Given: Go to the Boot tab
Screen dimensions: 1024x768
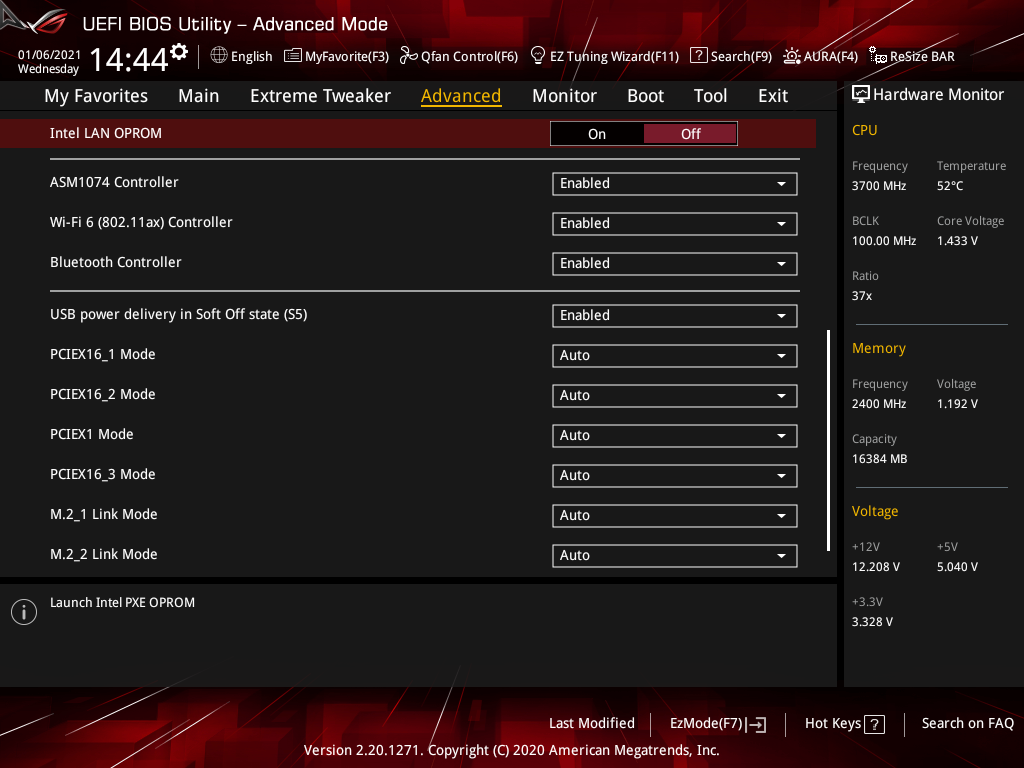Looking at the screenshot, I should pyautogui.click(x=645, y=96).
